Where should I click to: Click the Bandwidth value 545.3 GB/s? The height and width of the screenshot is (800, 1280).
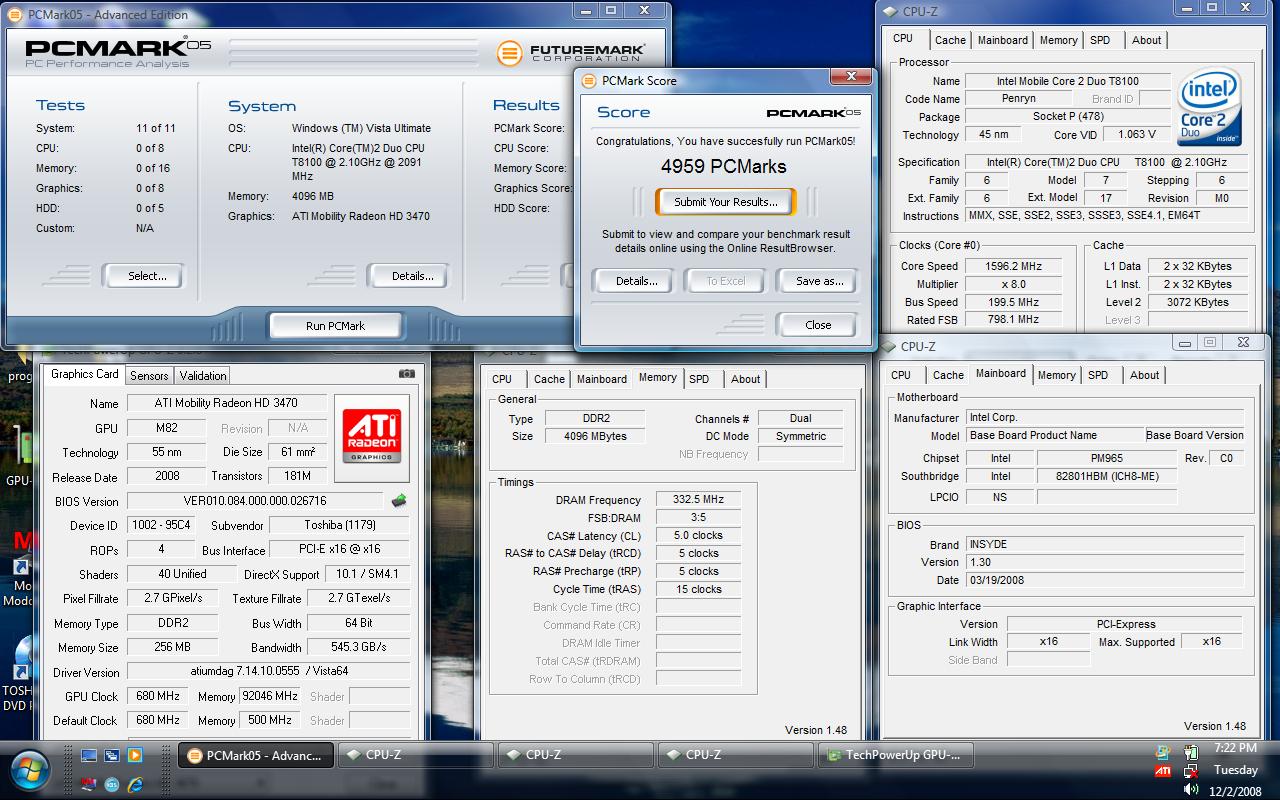tap(359, 647)
